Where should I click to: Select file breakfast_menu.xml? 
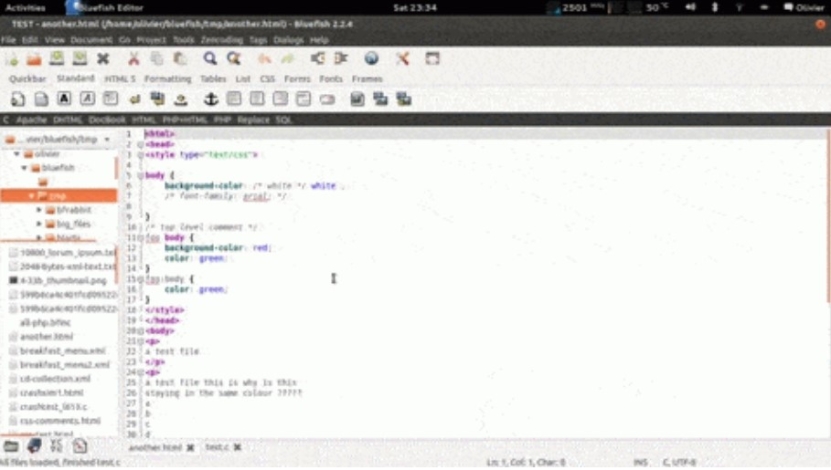pos(63,351)
